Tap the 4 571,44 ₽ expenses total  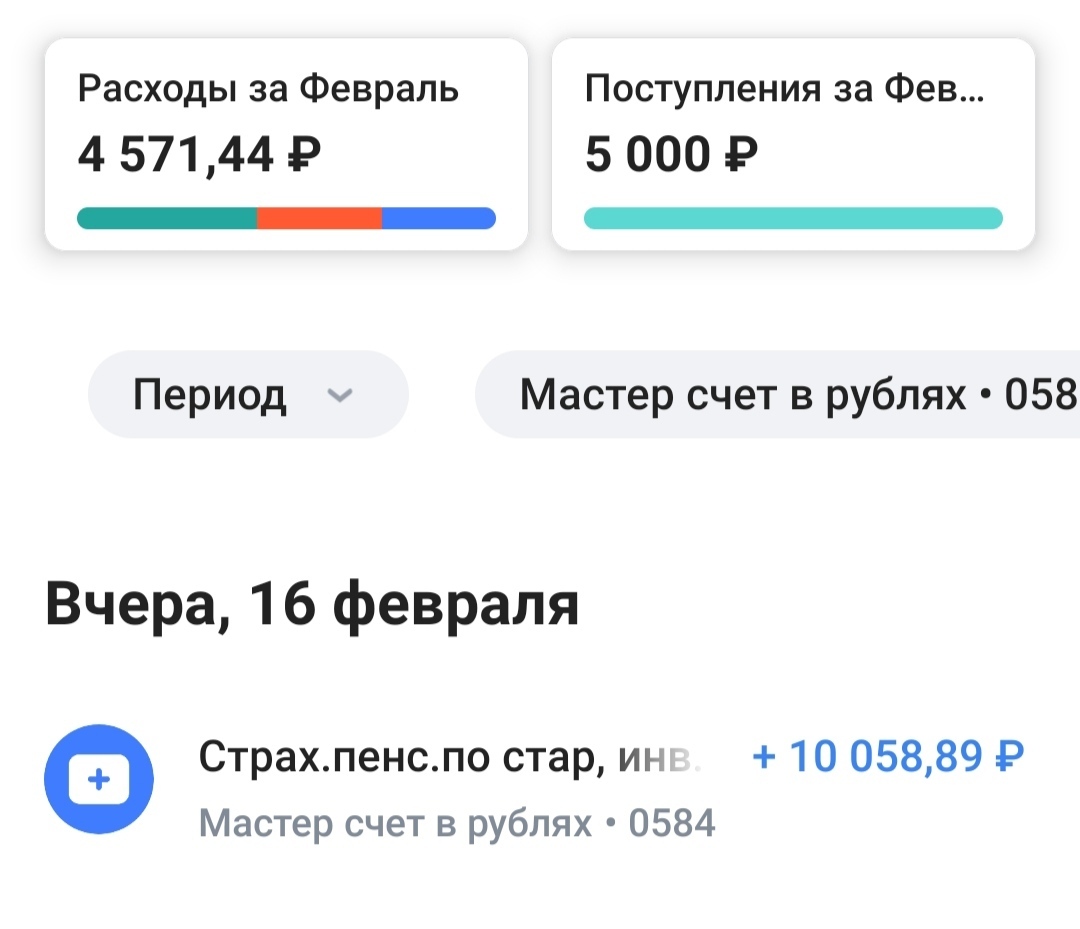[x=200, y=155]
